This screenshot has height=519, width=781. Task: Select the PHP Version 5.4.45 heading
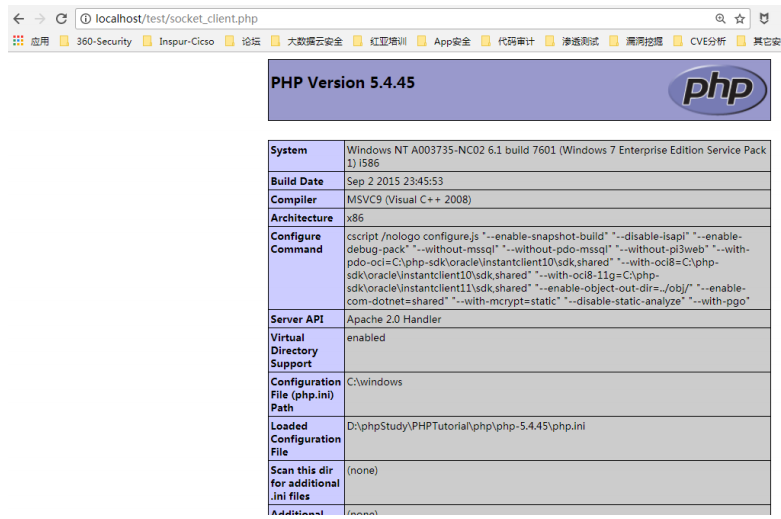[343, 83]
